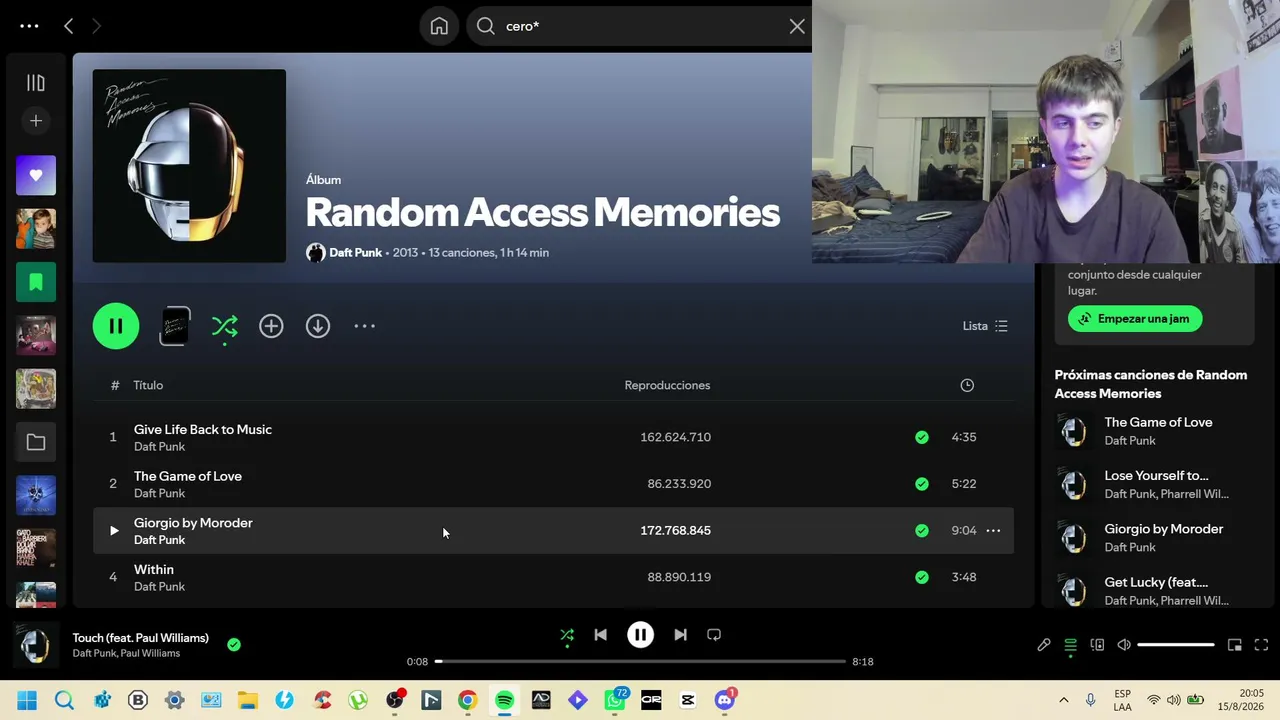Change the view with the Lista dropdown
This screenshot has height=720, width=1280.
click(985, 326)
